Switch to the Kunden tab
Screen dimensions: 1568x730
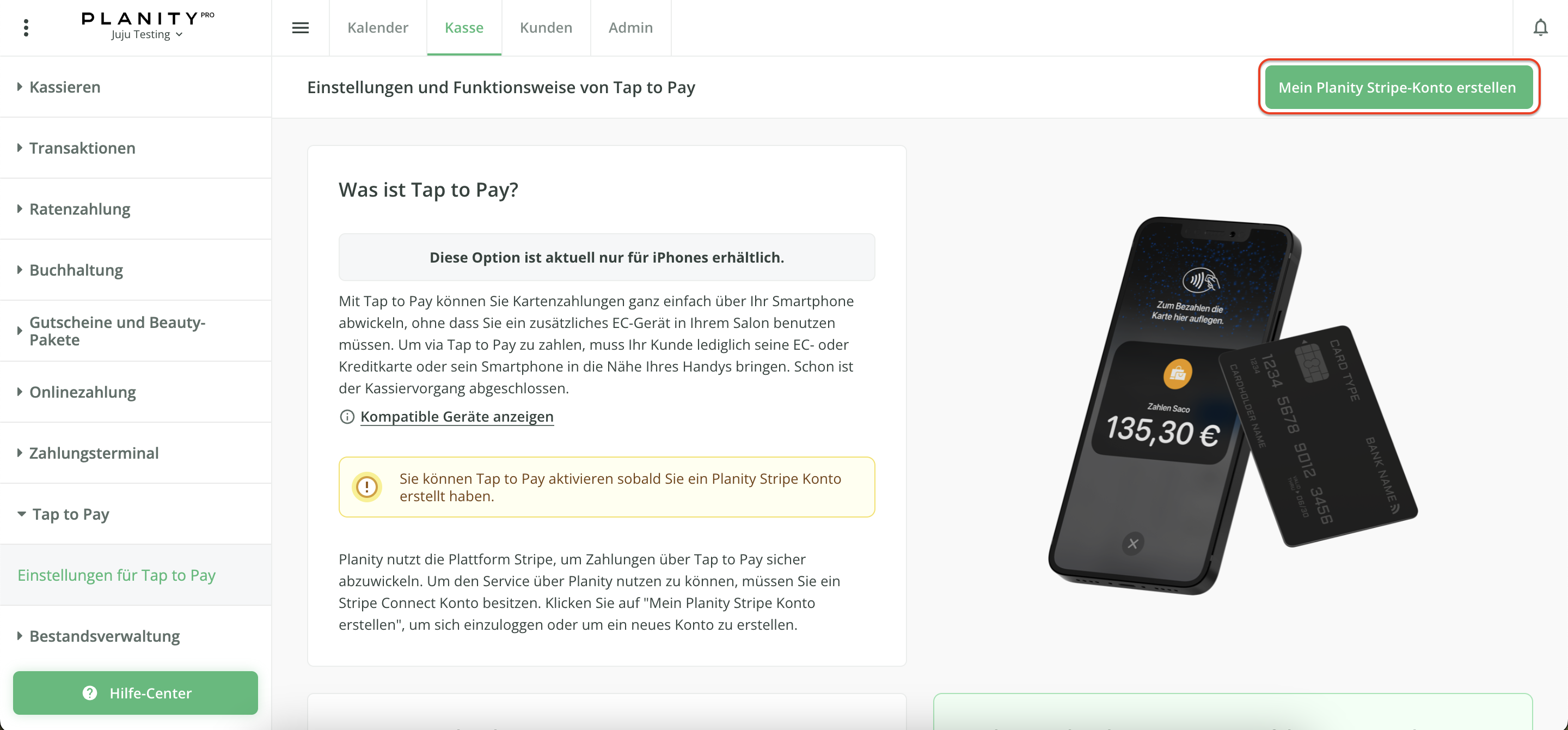(546, 28)
